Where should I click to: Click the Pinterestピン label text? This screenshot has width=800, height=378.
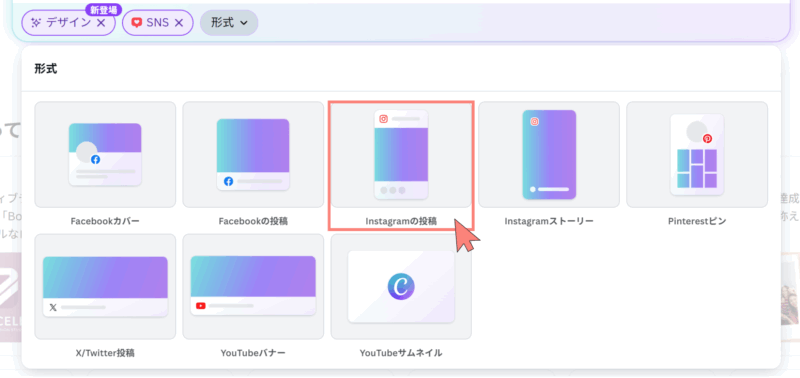697,221
